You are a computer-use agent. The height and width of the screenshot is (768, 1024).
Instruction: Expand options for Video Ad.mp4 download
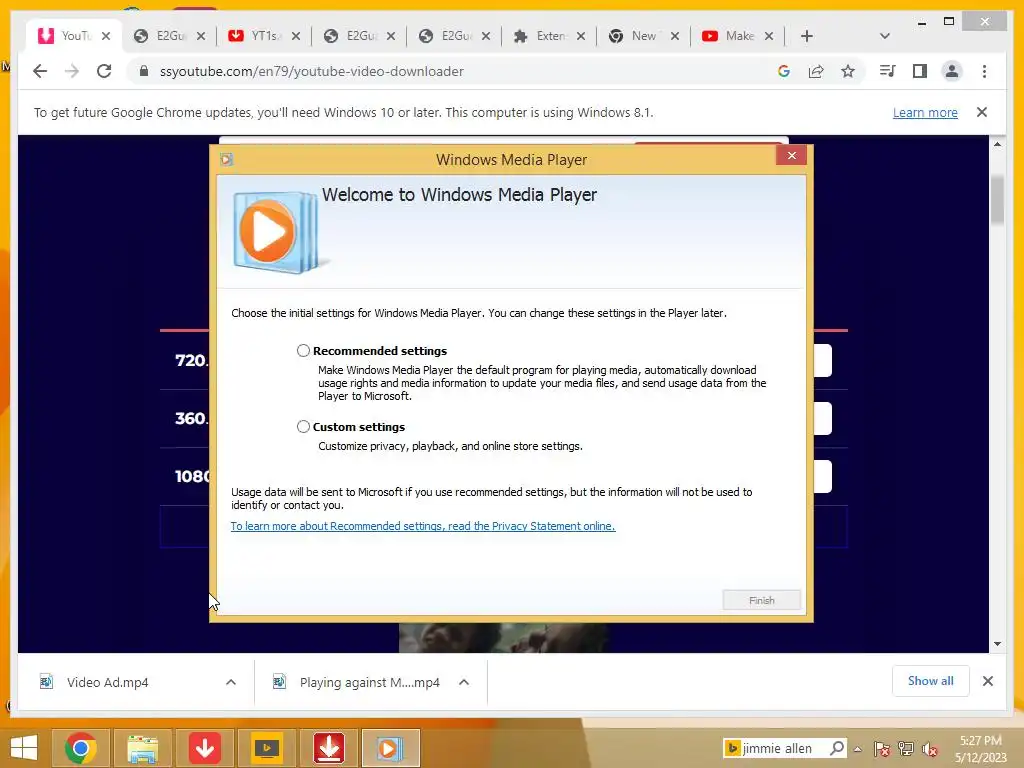(231, 682)
